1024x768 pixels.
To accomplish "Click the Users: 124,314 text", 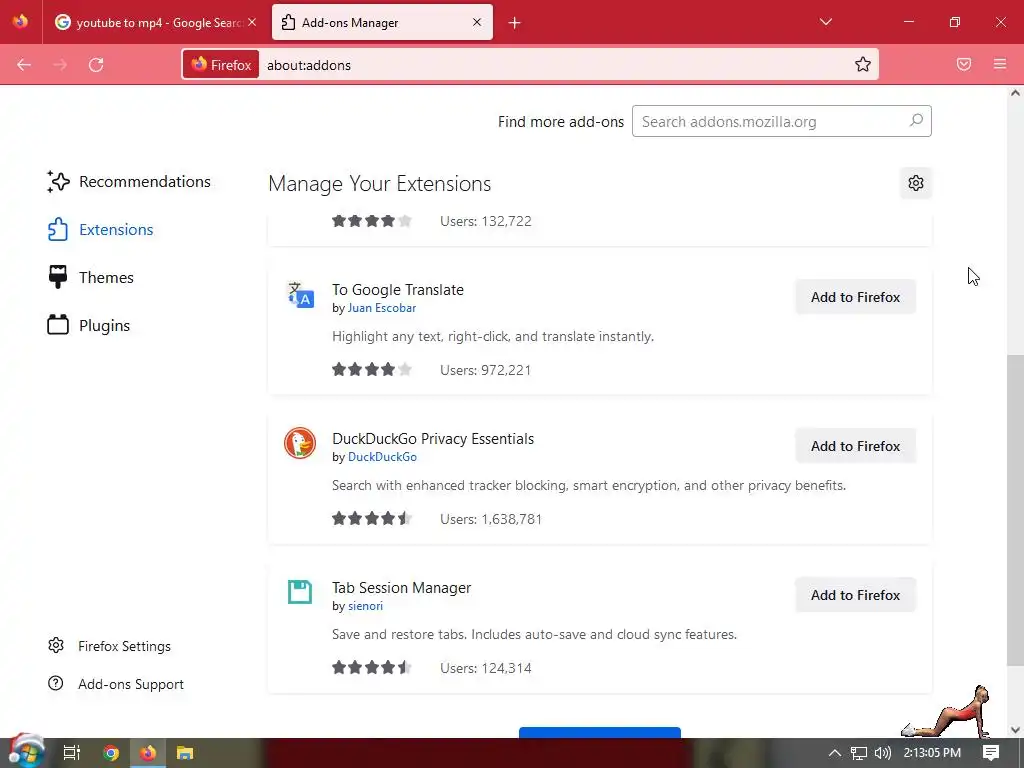I will point(485,668).
